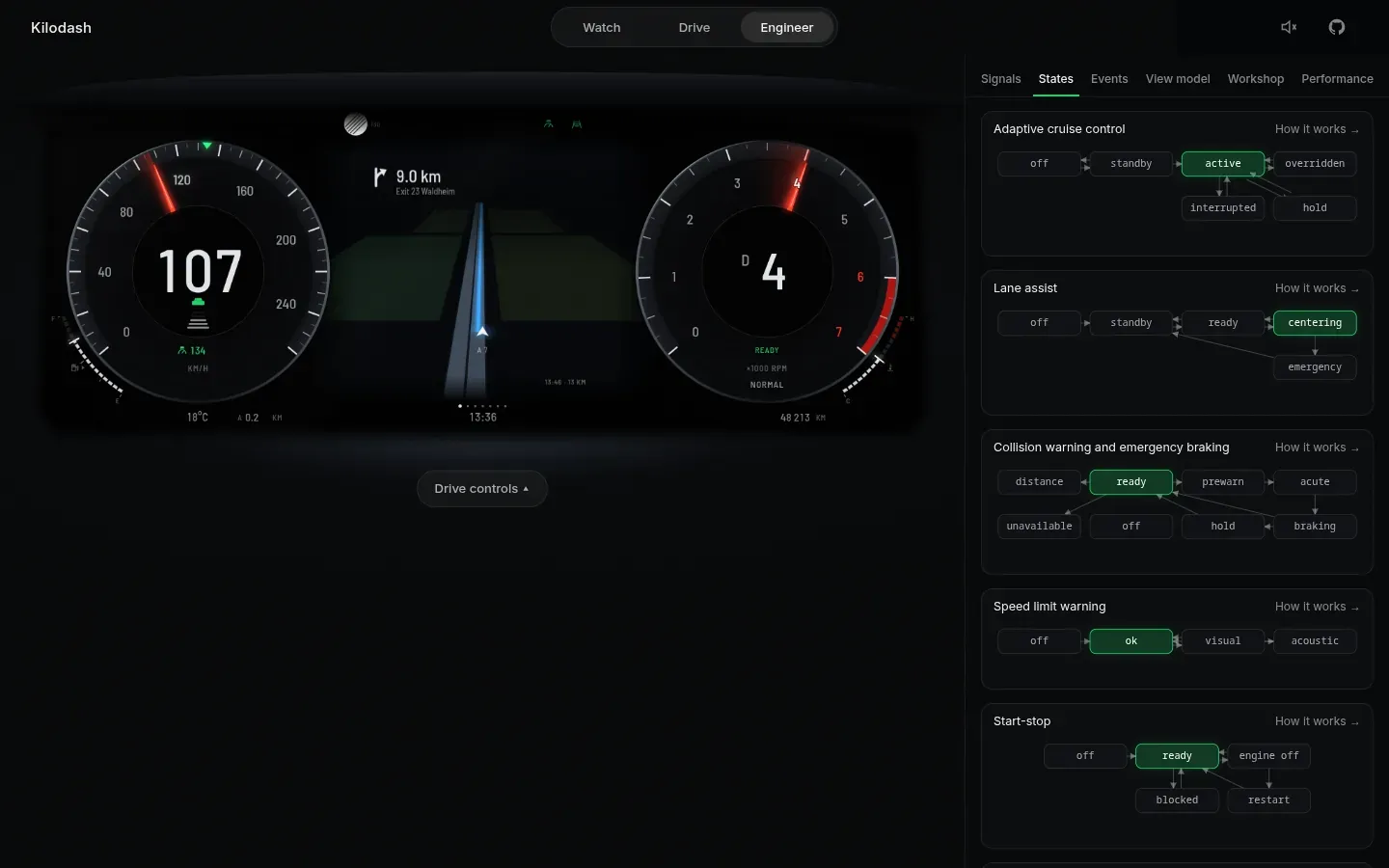This screenshot has height=868, width=1389.
Task: Select the centering state in Lane assist
Action: [1315, 323]
